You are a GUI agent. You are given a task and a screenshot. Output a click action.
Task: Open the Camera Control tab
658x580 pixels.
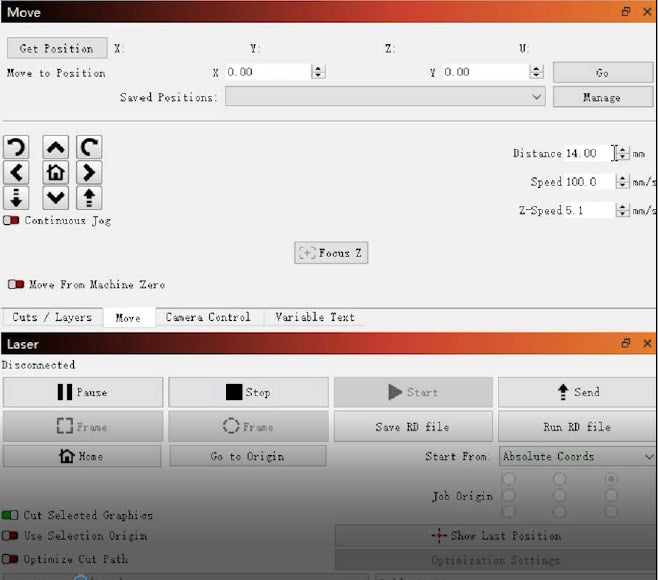click(x=208, y=317)
